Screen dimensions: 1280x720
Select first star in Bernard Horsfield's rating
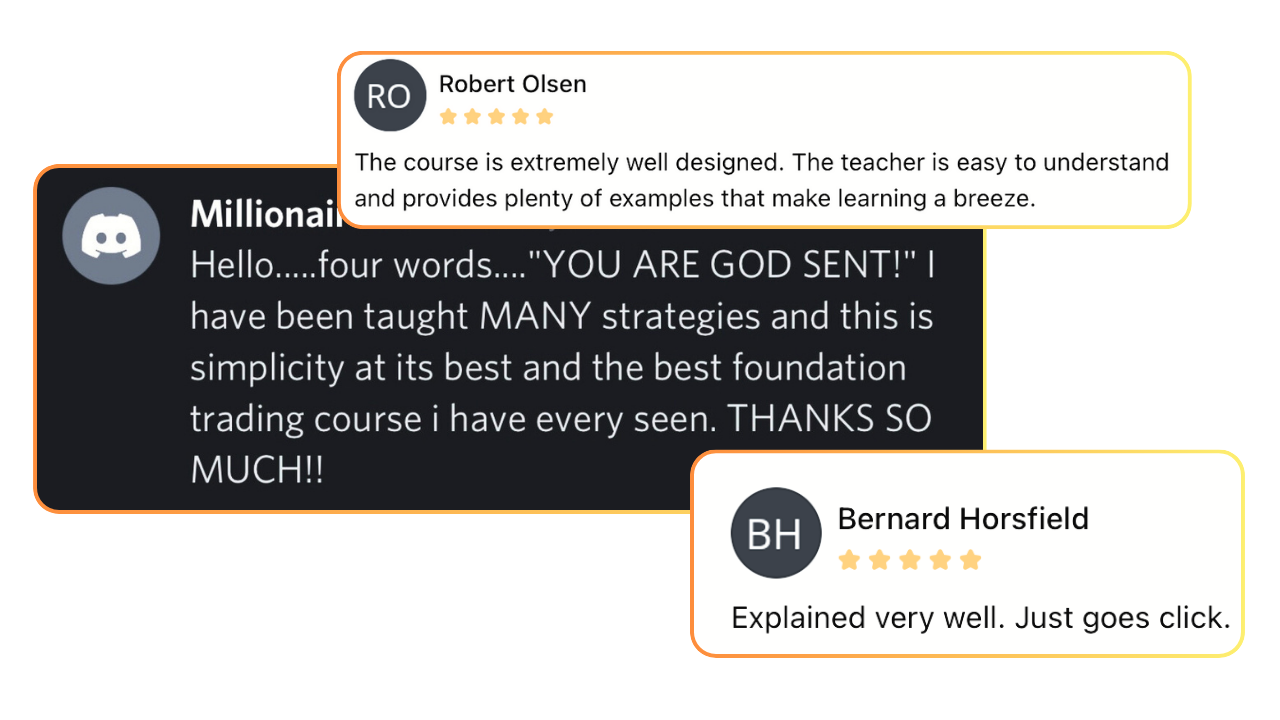tap(849, 560)
